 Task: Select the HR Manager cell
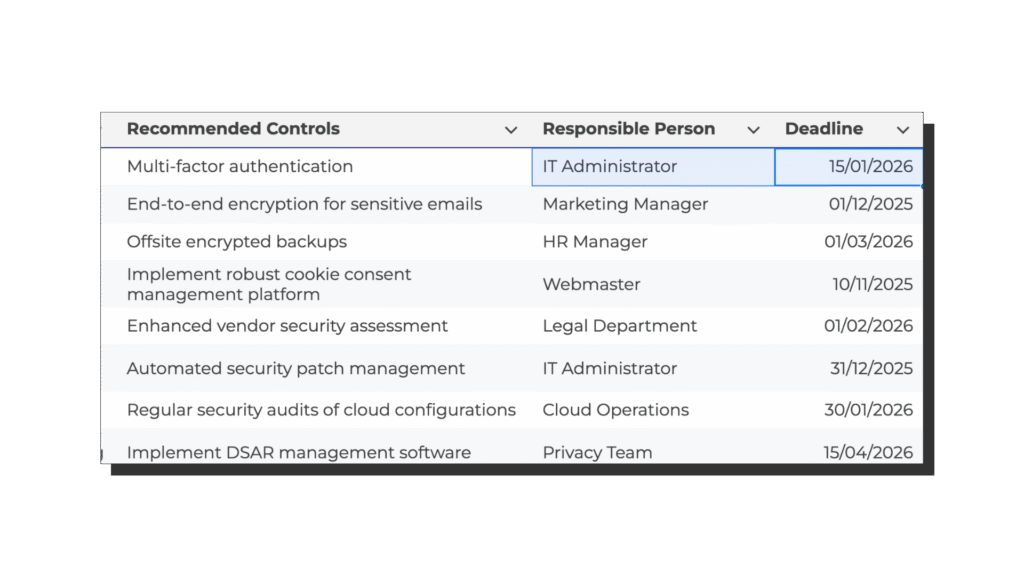595,242
